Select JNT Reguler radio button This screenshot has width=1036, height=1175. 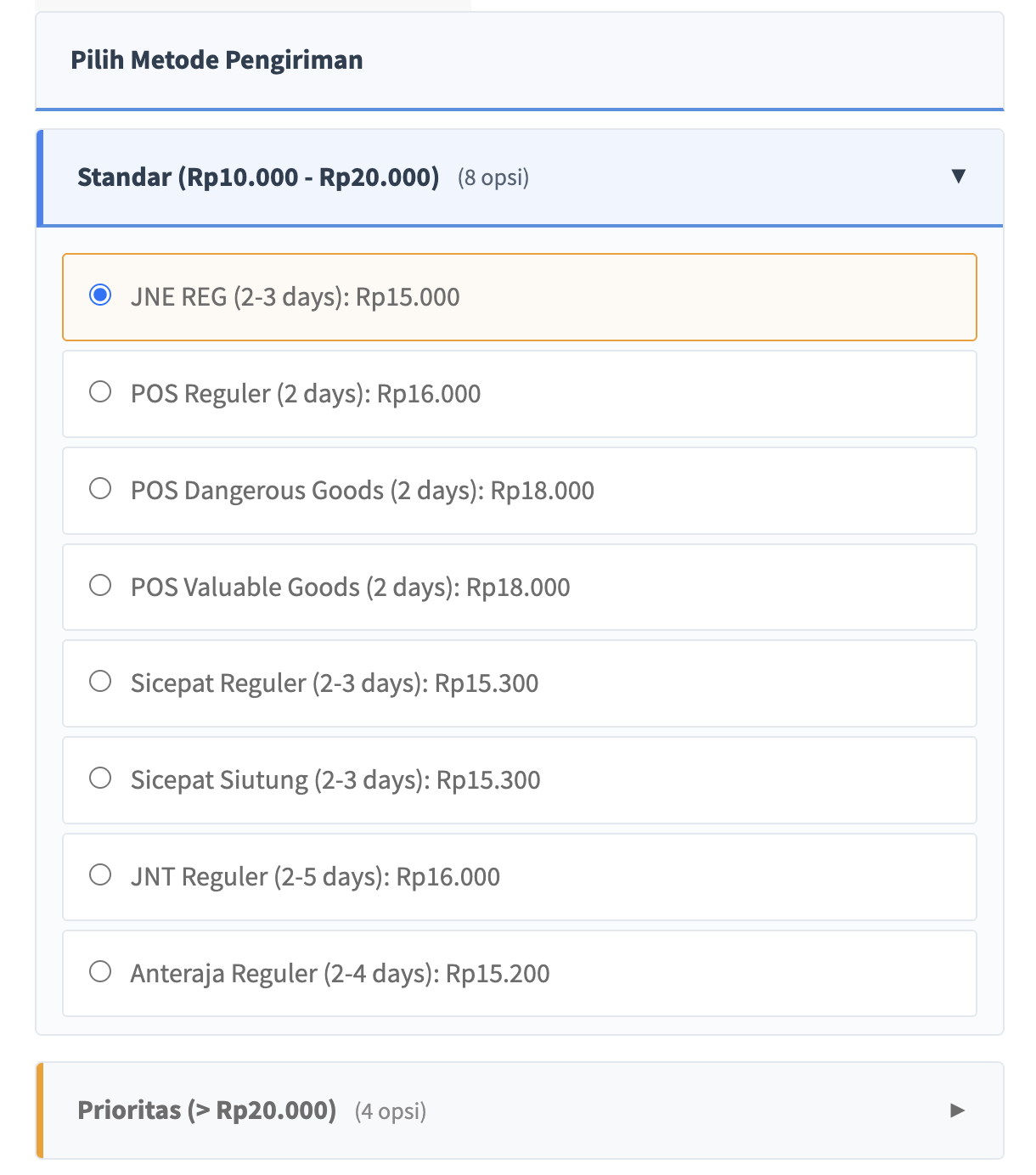point(100,875)
